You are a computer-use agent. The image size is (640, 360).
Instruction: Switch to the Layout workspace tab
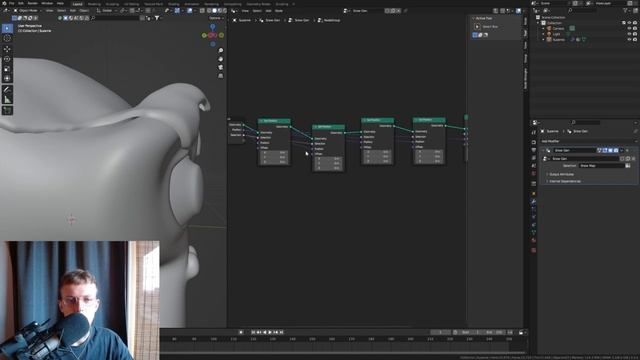77,4
